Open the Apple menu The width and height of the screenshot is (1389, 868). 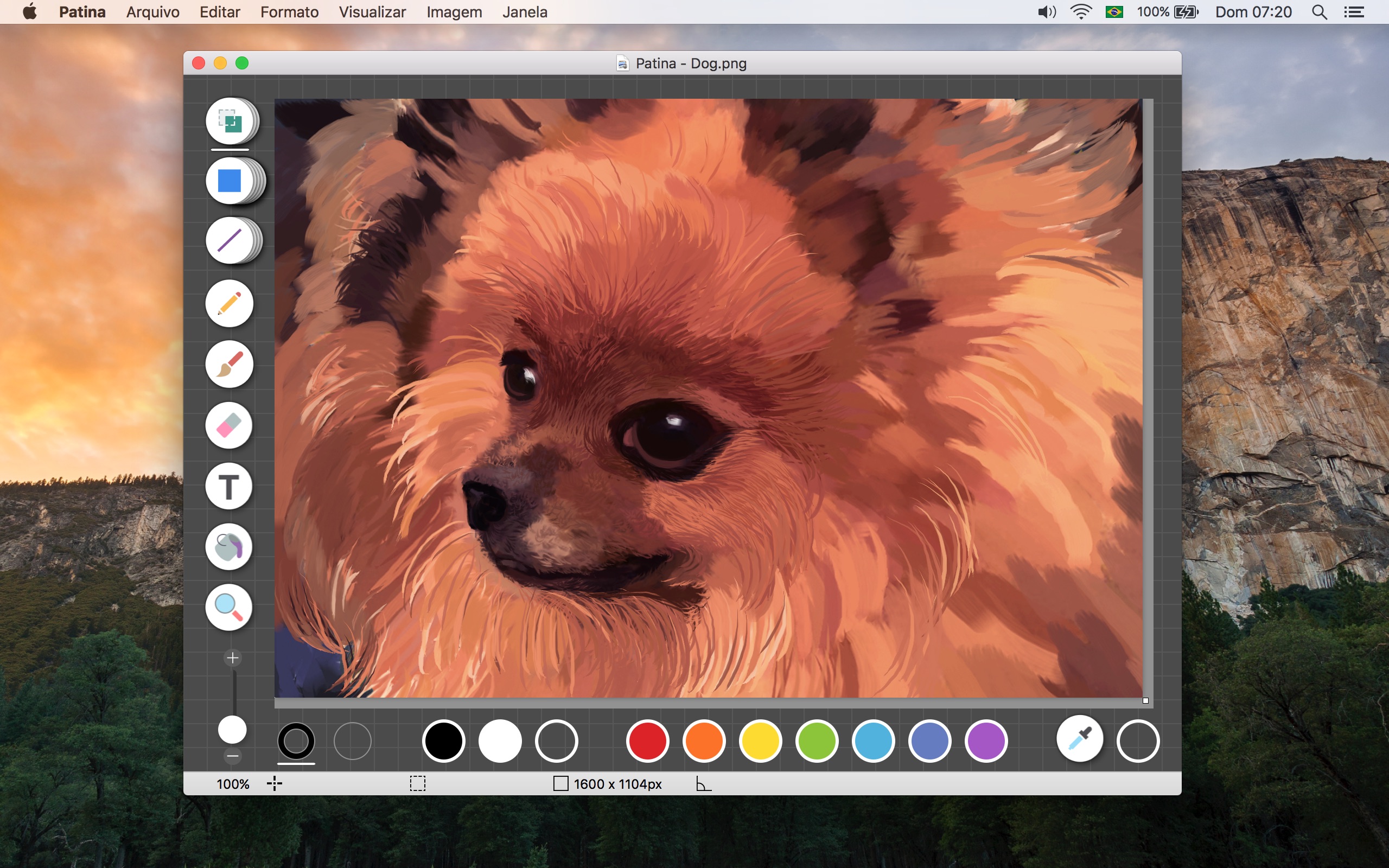pos(30,11)
